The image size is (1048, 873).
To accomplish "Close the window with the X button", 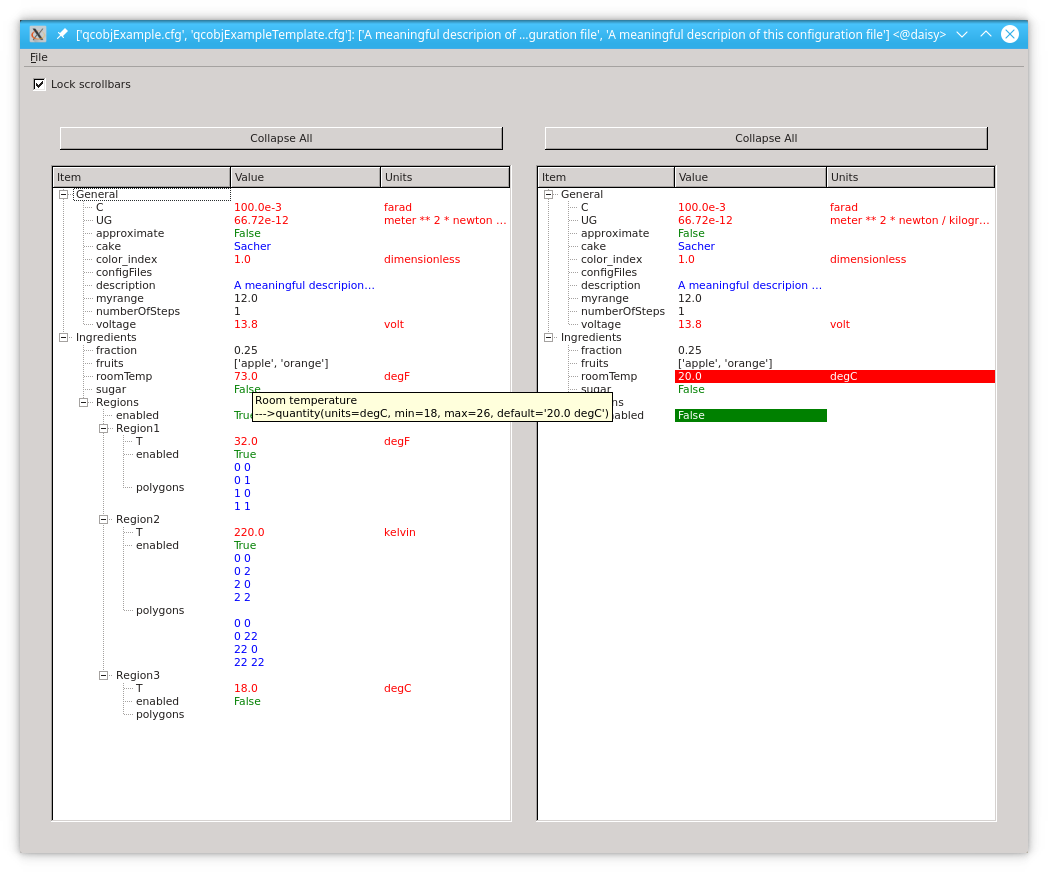I will tap(1010, 34).
